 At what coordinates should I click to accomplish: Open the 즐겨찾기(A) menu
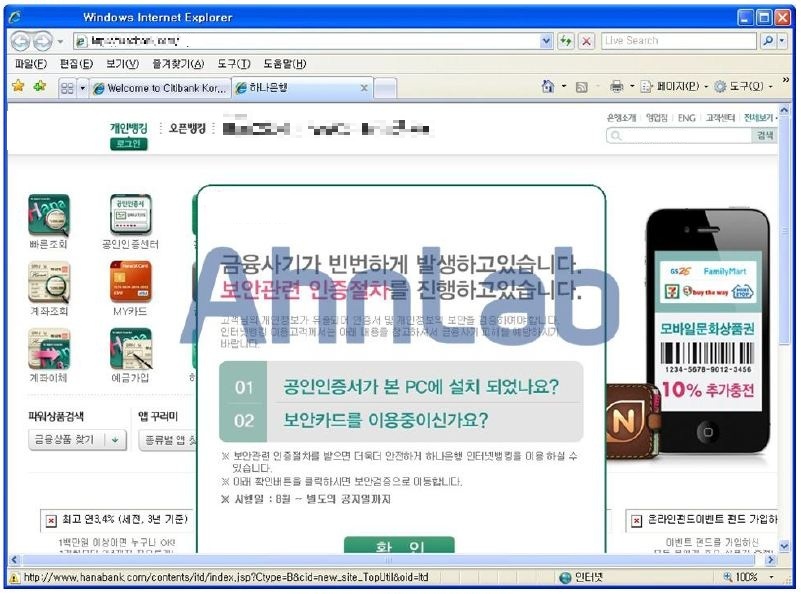click(178, 64)
